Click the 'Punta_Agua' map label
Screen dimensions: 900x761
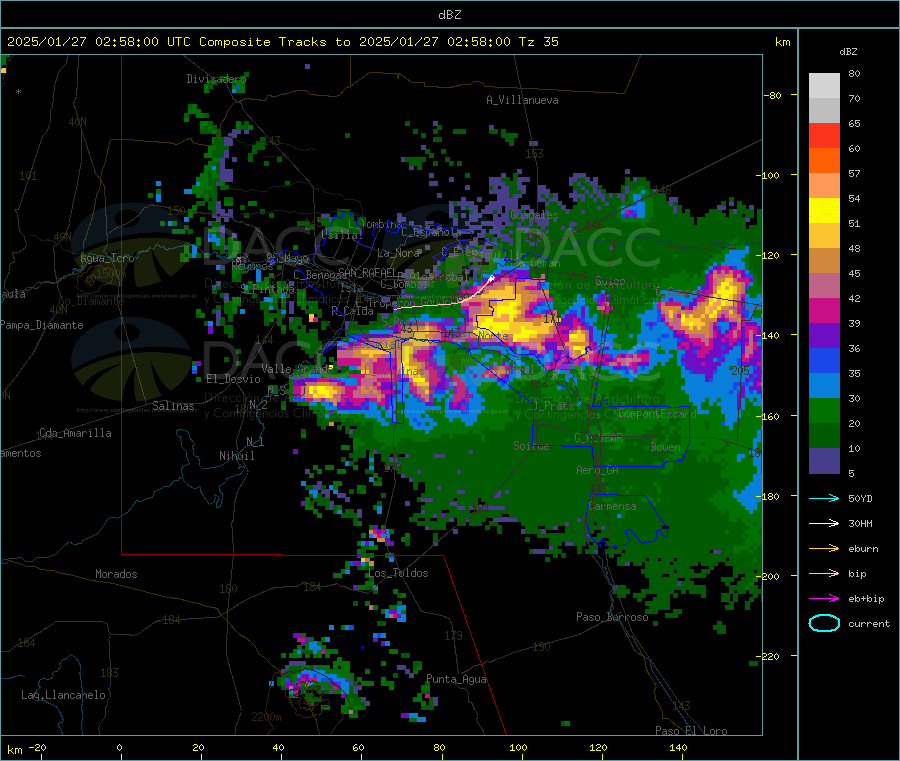[456, 679]
